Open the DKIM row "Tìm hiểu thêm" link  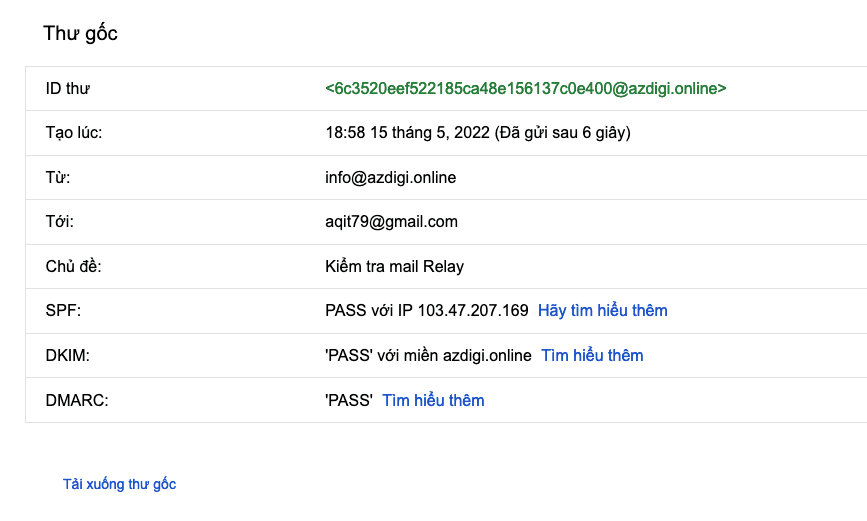point(592,356)
